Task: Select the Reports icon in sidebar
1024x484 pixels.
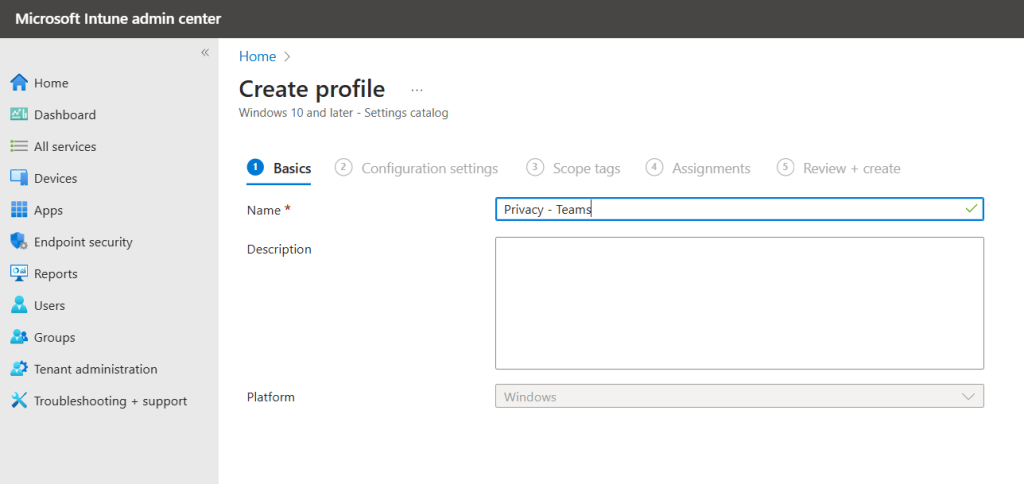Action: [x=18, y=274]
